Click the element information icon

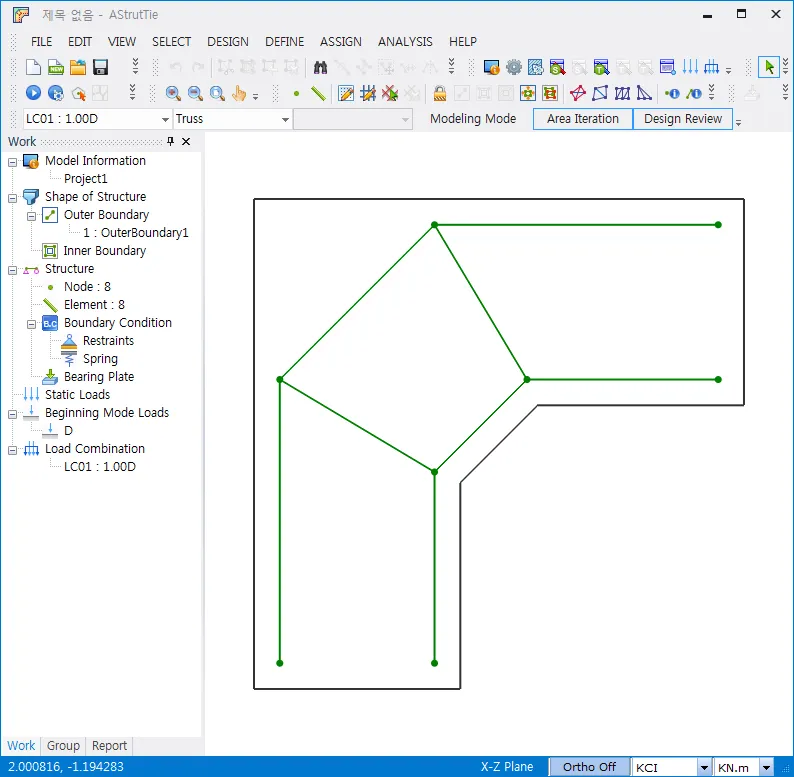[x=694, y=93]
